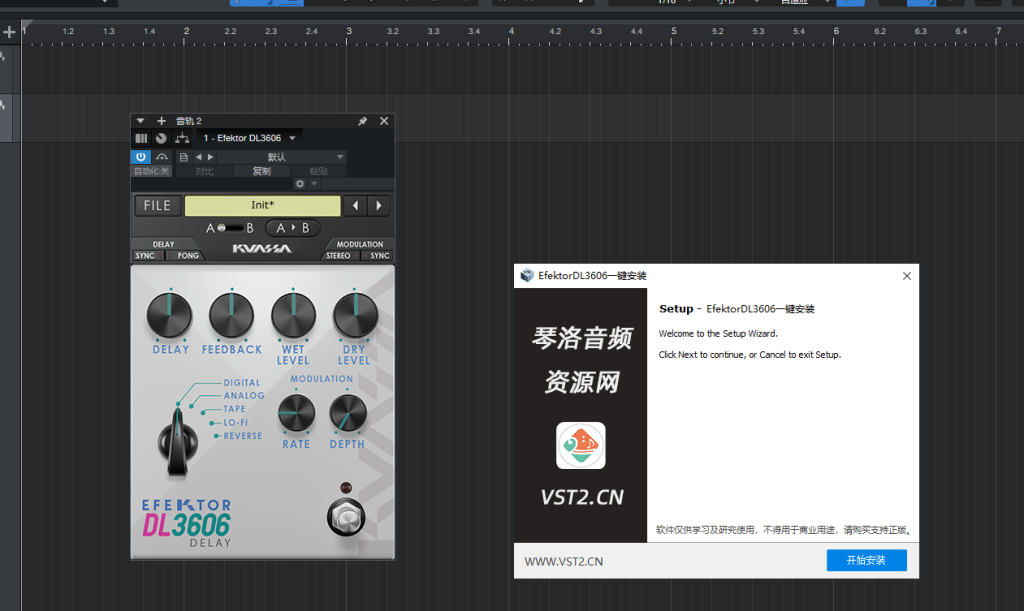Enable delay SYNC button
This screenshot has width=1024, height=611.
tap(145, 256)
